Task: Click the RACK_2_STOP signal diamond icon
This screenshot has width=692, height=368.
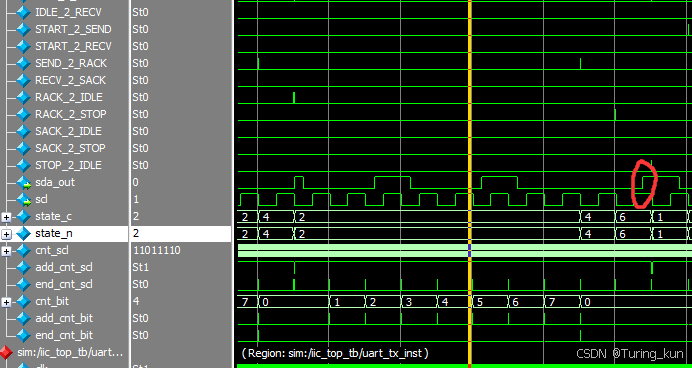Action: 23,114
